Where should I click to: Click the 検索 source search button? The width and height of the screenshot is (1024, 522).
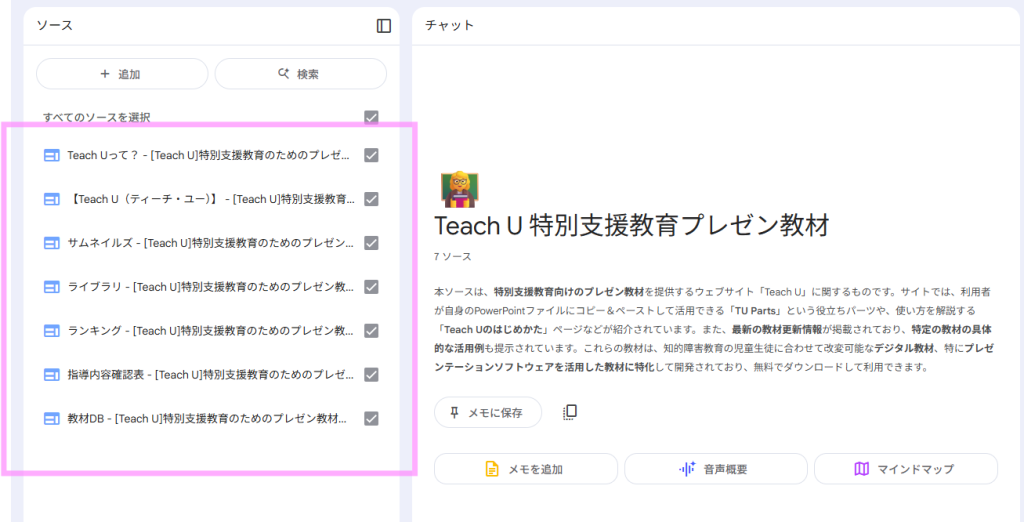(300, 74)
